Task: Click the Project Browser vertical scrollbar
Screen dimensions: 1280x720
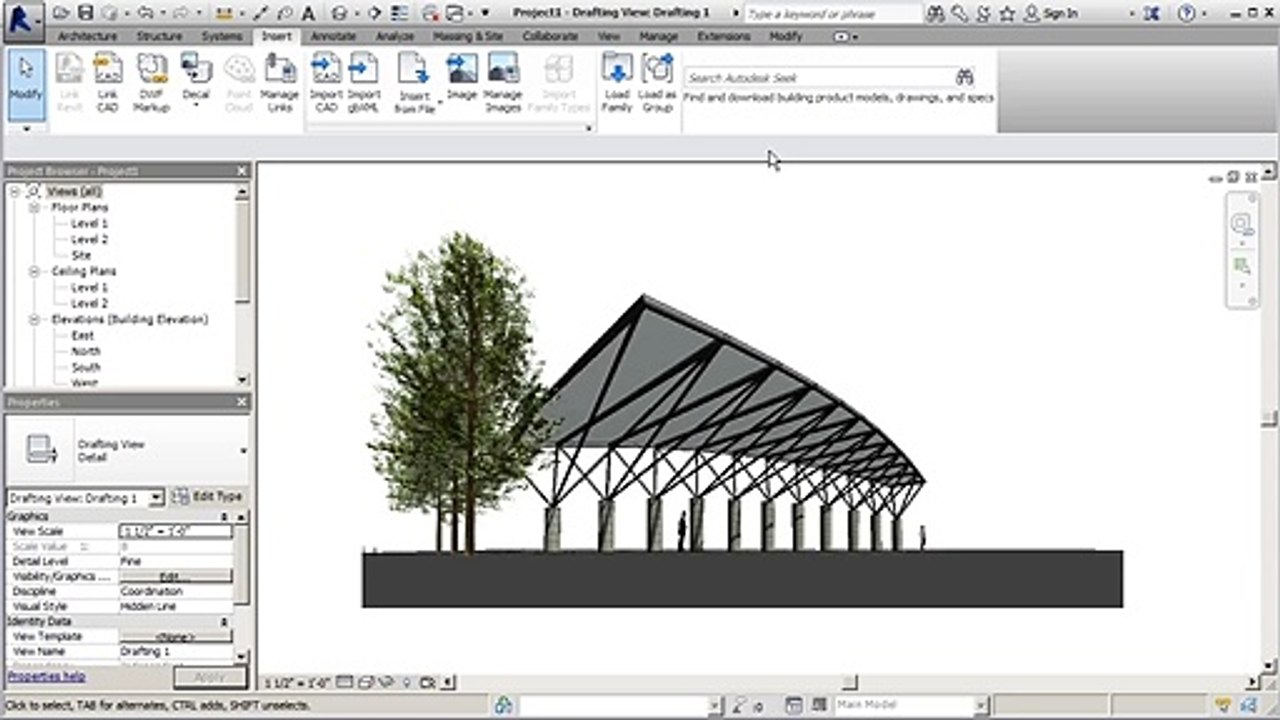Action: tap(243, 286)
